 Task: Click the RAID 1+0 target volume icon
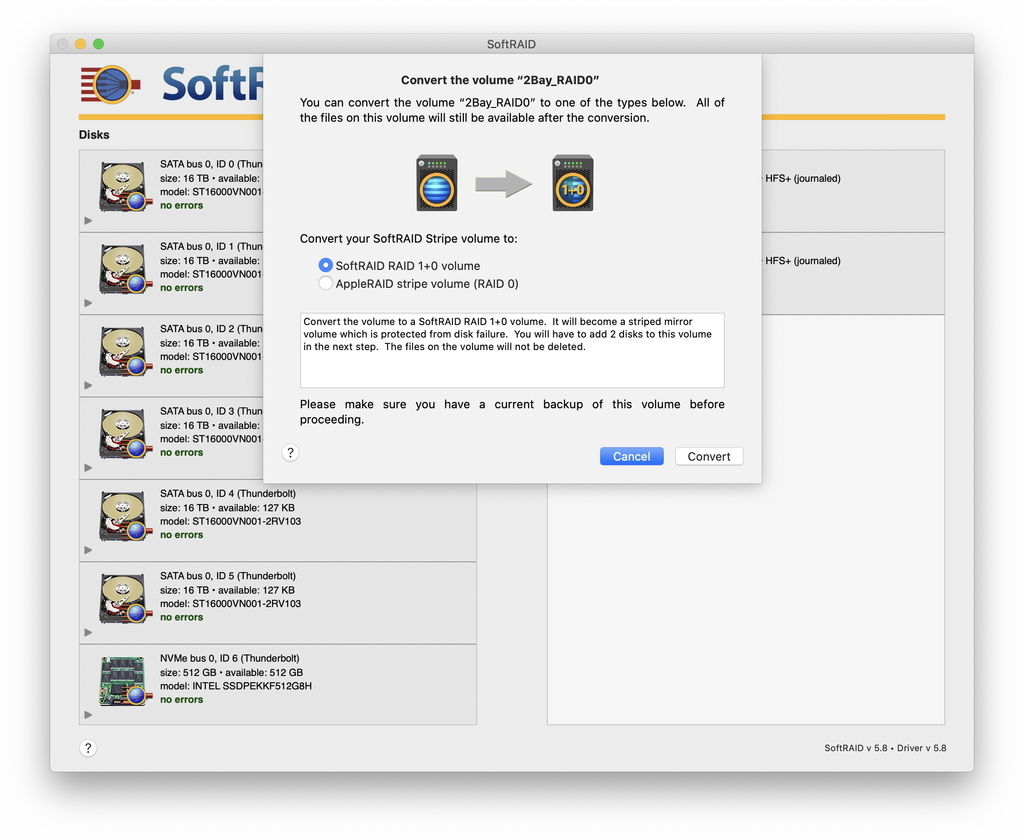(573, 183)
